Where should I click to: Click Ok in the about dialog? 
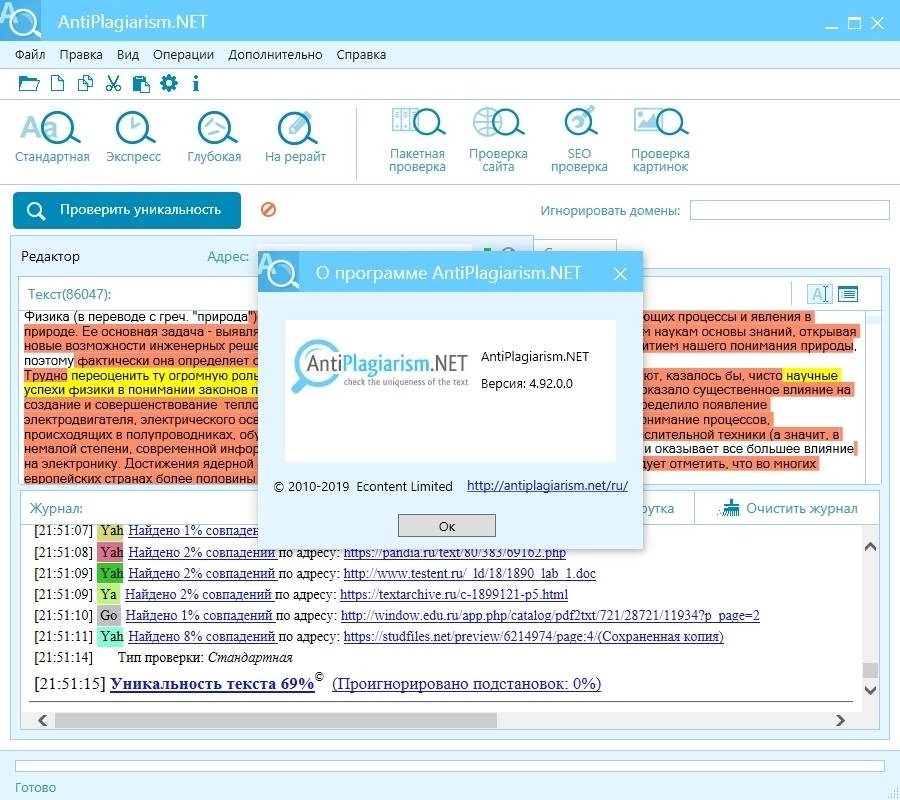447,526
